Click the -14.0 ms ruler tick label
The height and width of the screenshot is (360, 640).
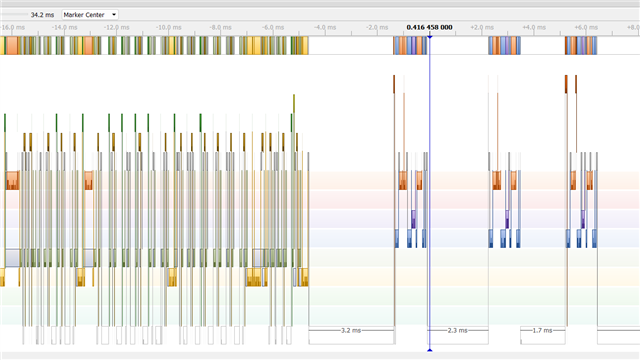pos(64,27)
